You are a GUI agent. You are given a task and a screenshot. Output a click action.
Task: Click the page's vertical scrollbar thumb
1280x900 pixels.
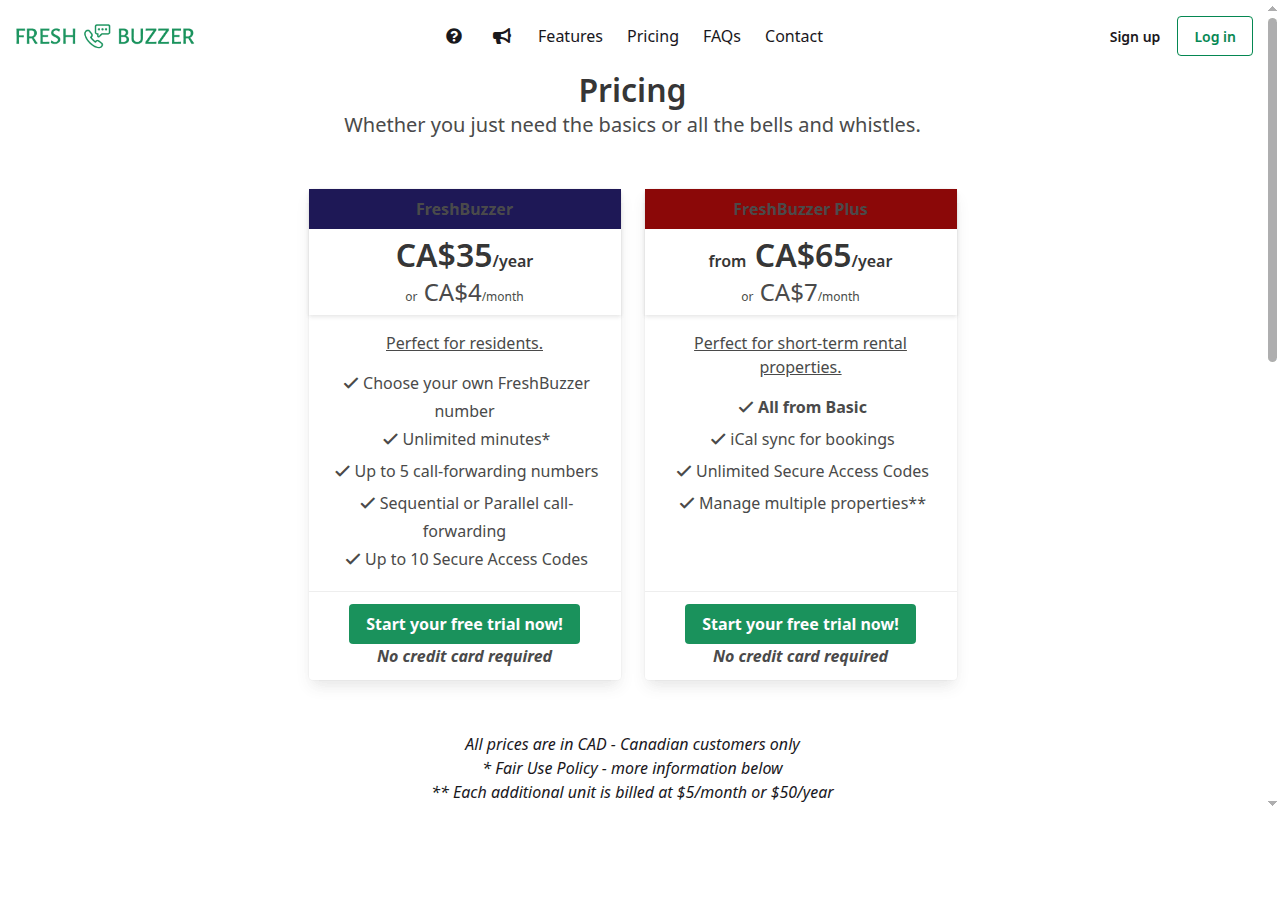(1272, 190)
